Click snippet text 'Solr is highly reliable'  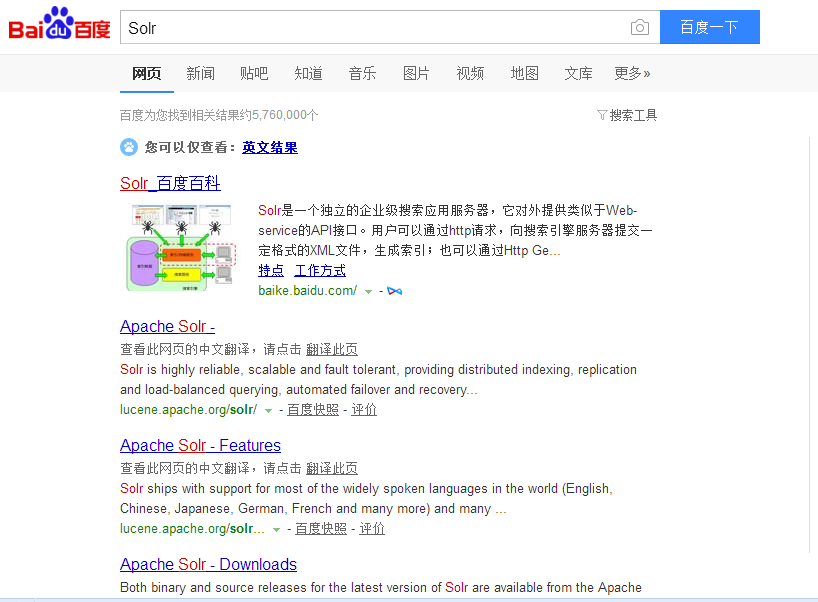pos(182,370)
